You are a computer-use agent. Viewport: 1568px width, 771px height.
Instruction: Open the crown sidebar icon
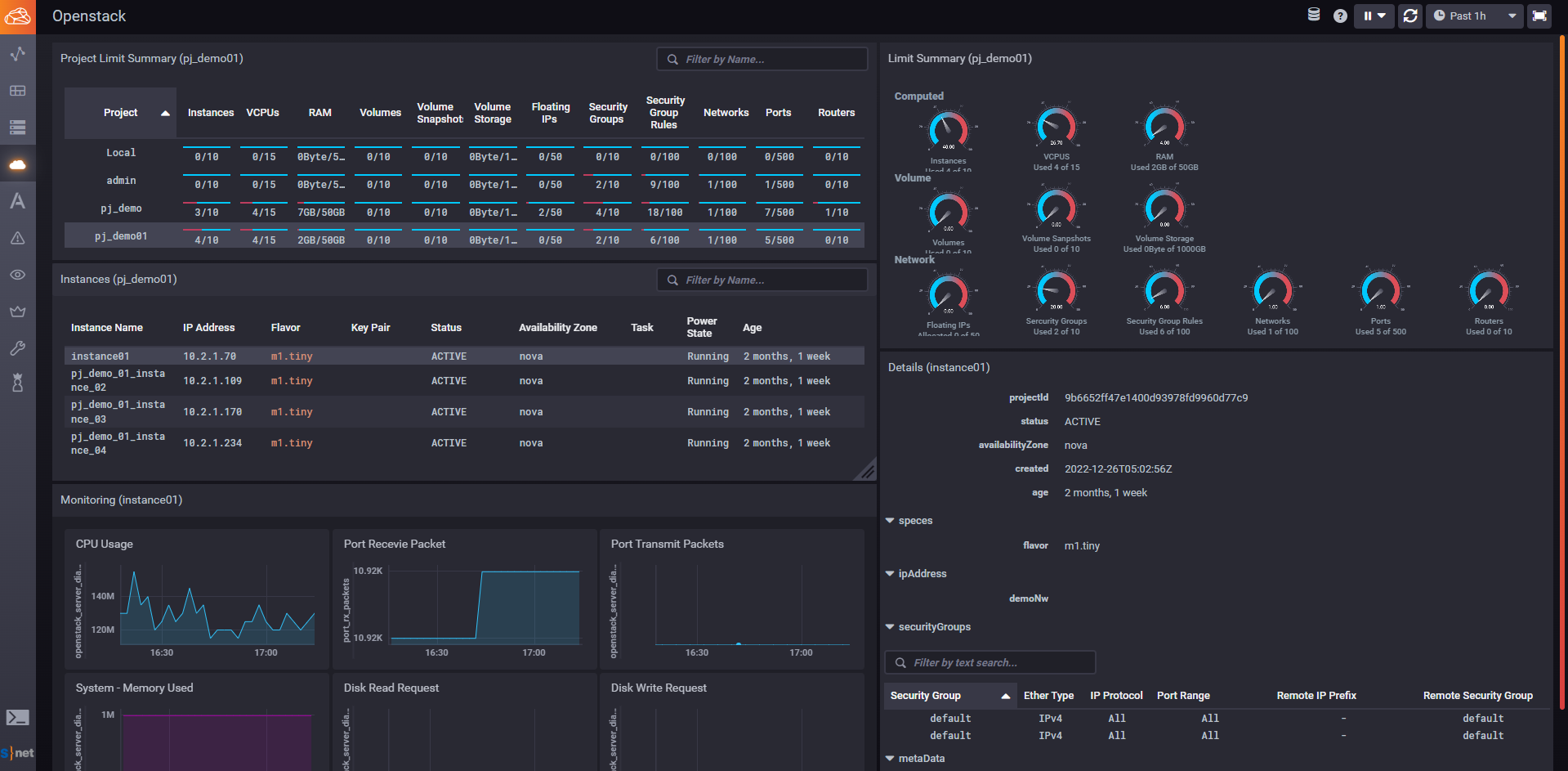18,312
